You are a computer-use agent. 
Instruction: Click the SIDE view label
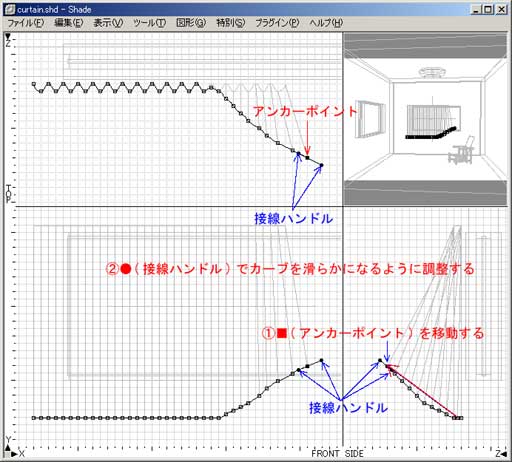354,454
